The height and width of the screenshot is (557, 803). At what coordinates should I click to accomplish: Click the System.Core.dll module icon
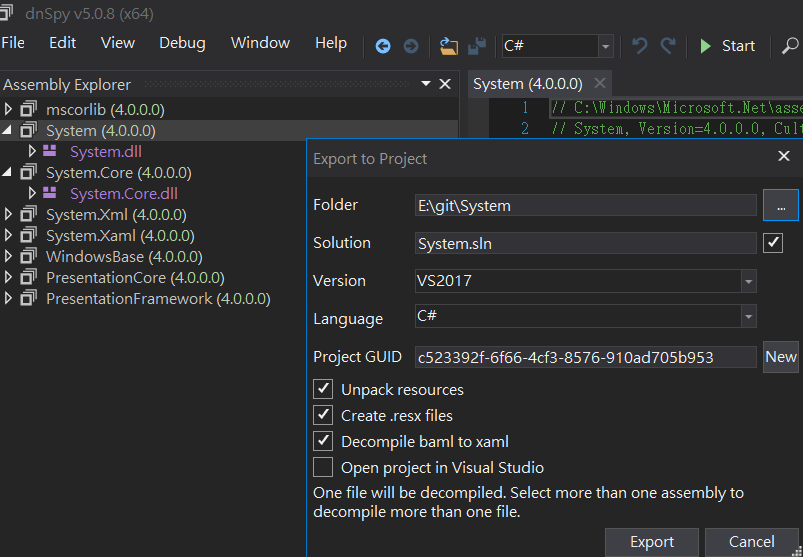[x=50, y=193]
